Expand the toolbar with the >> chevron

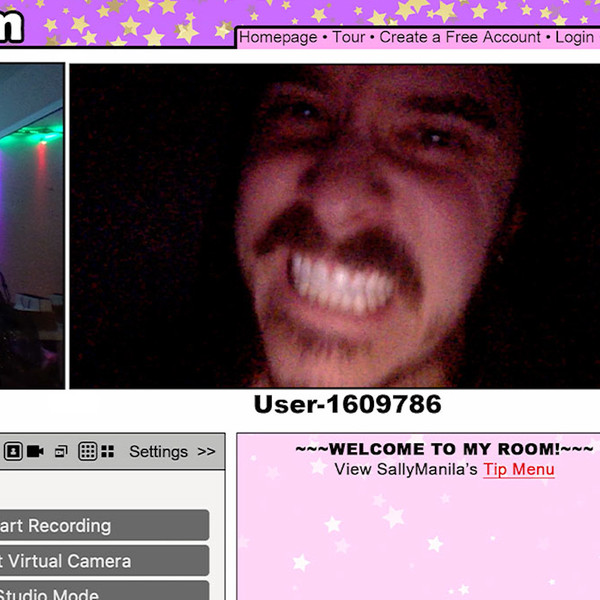[206, 452]
